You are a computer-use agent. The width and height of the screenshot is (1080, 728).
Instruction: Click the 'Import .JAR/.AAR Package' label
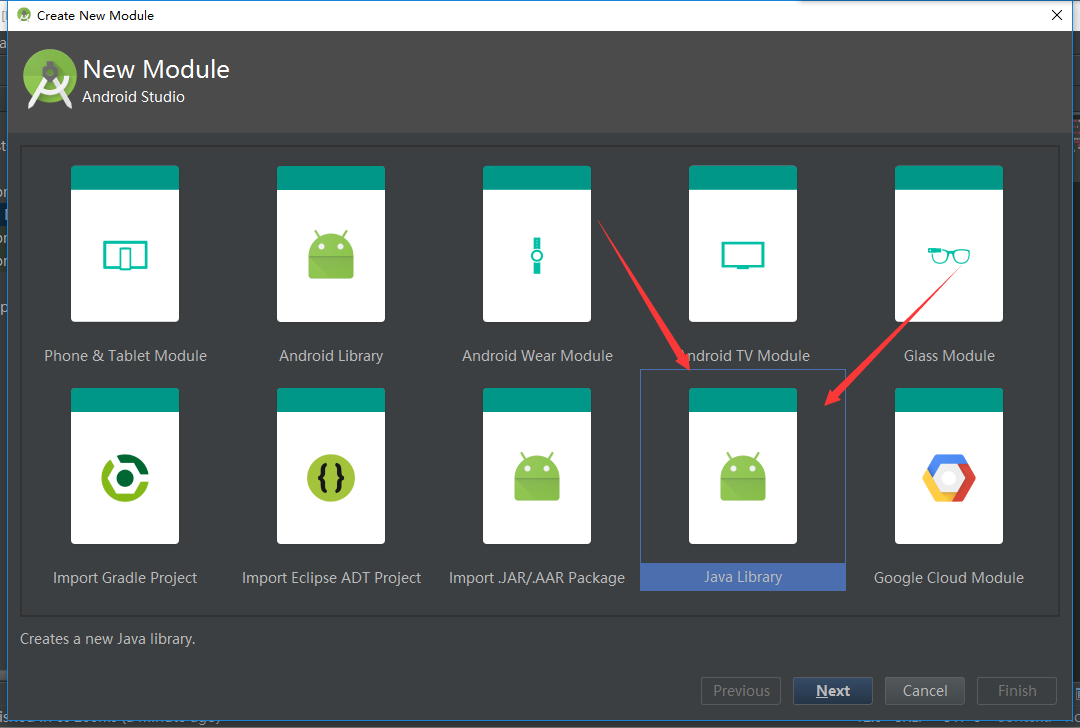coord(537,578)
